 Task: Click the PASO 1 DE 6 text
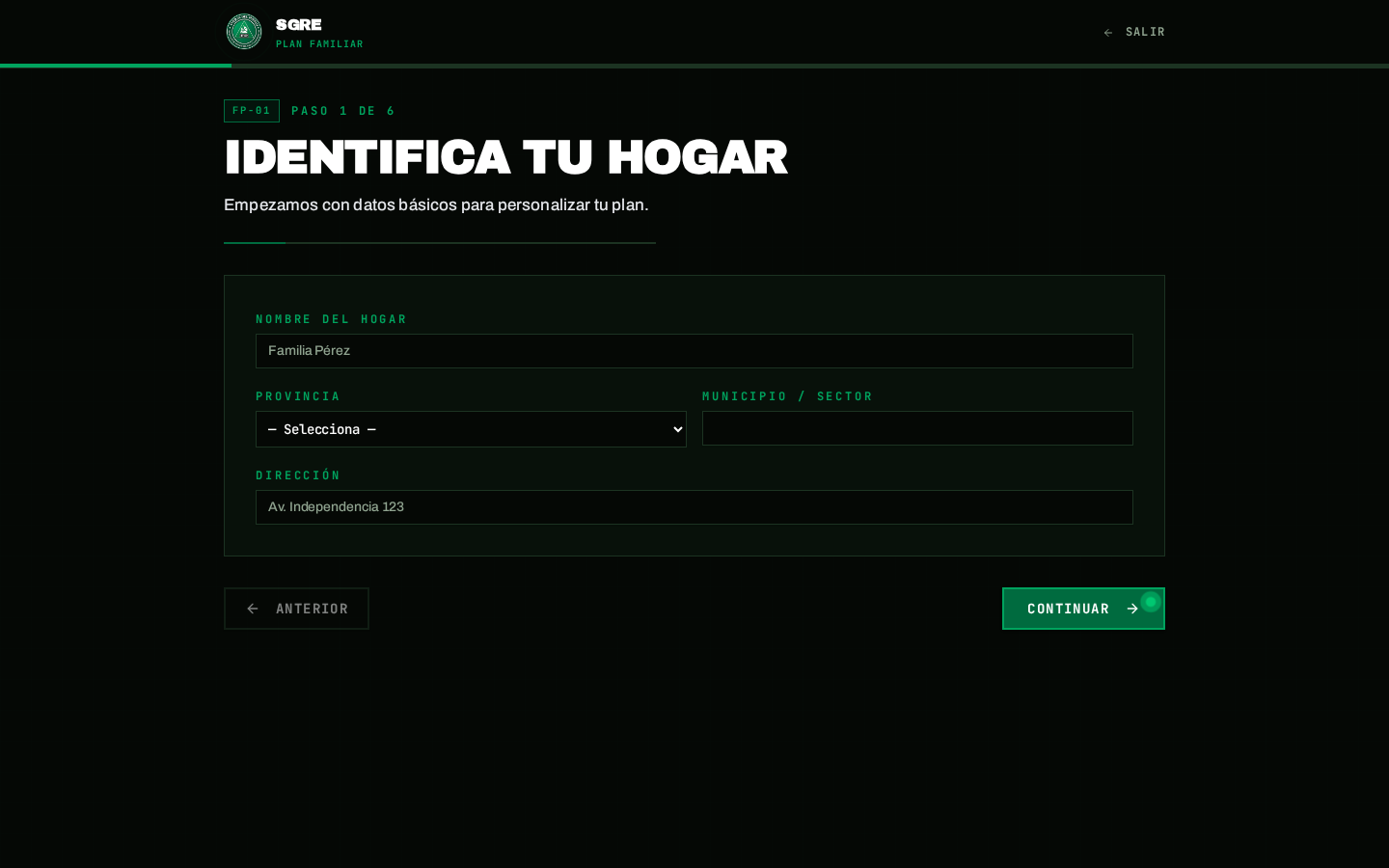coord(343,111)
